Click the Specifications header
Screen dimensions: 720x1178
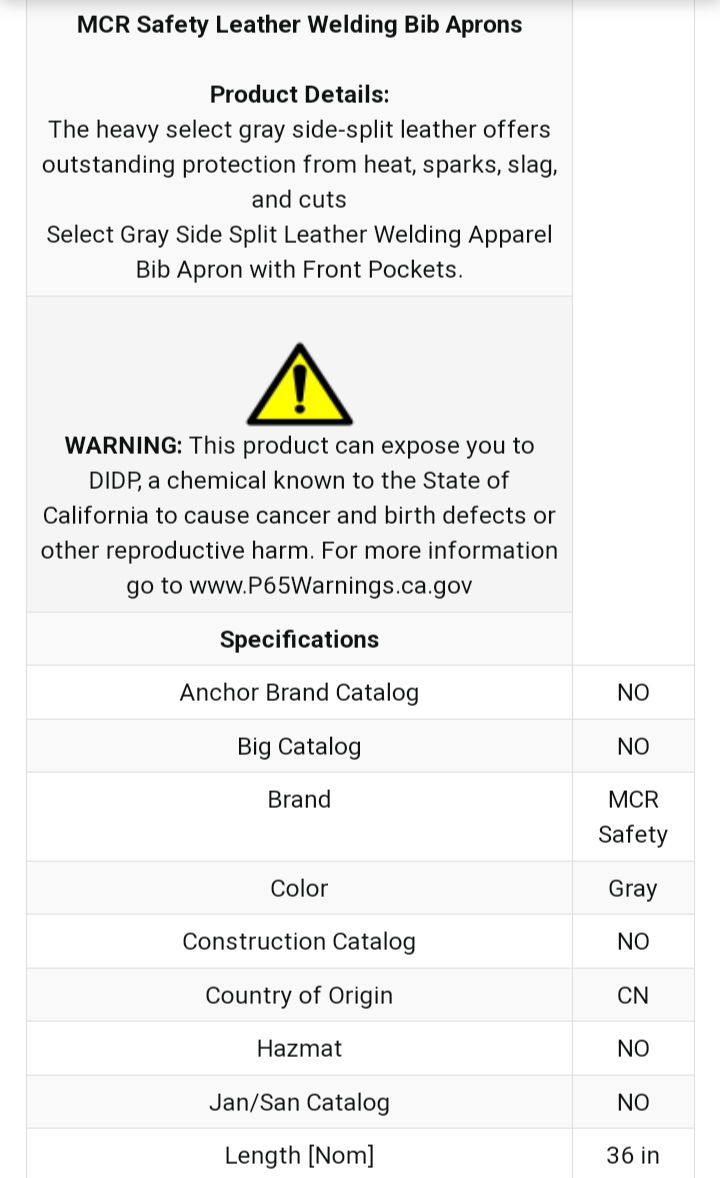click(x=299, y=640)
